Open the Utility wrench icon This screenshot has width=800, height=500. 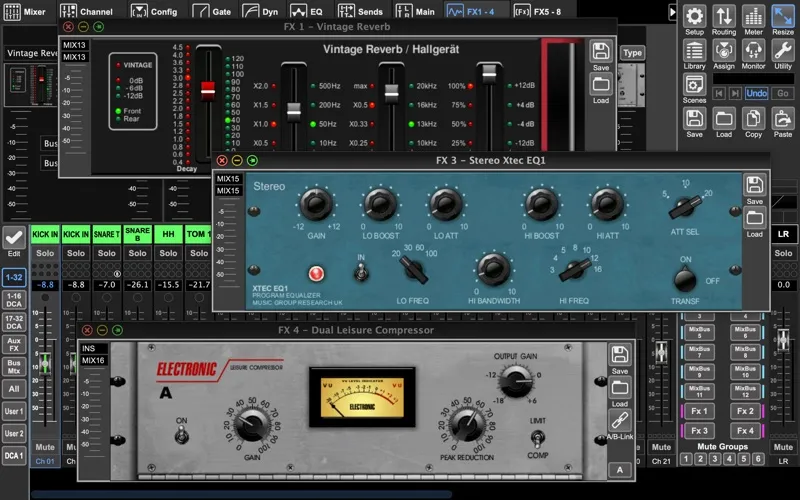783,51
